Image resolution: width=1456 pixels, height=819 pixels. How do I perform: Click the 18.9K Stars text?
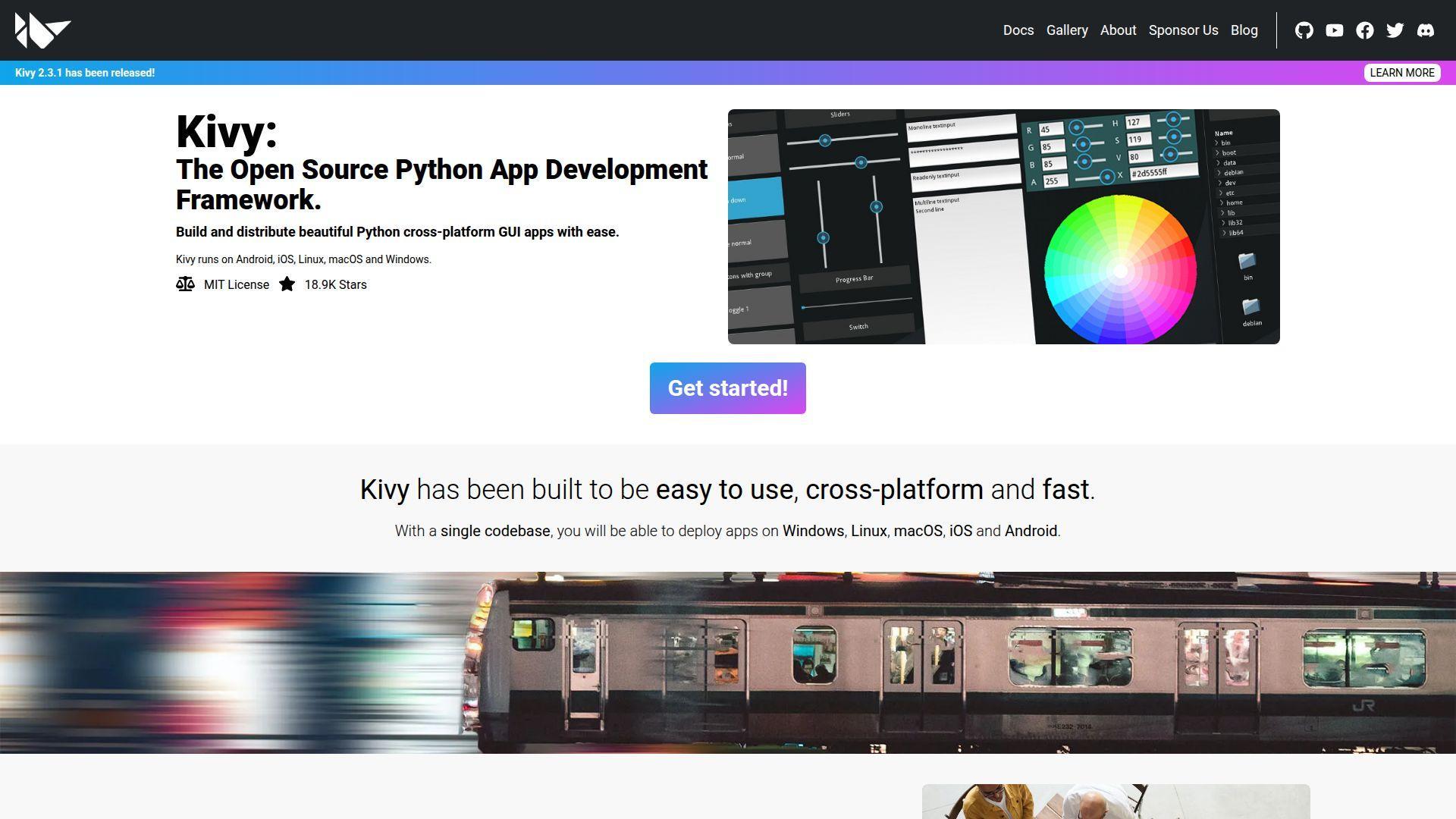[335, 284]
